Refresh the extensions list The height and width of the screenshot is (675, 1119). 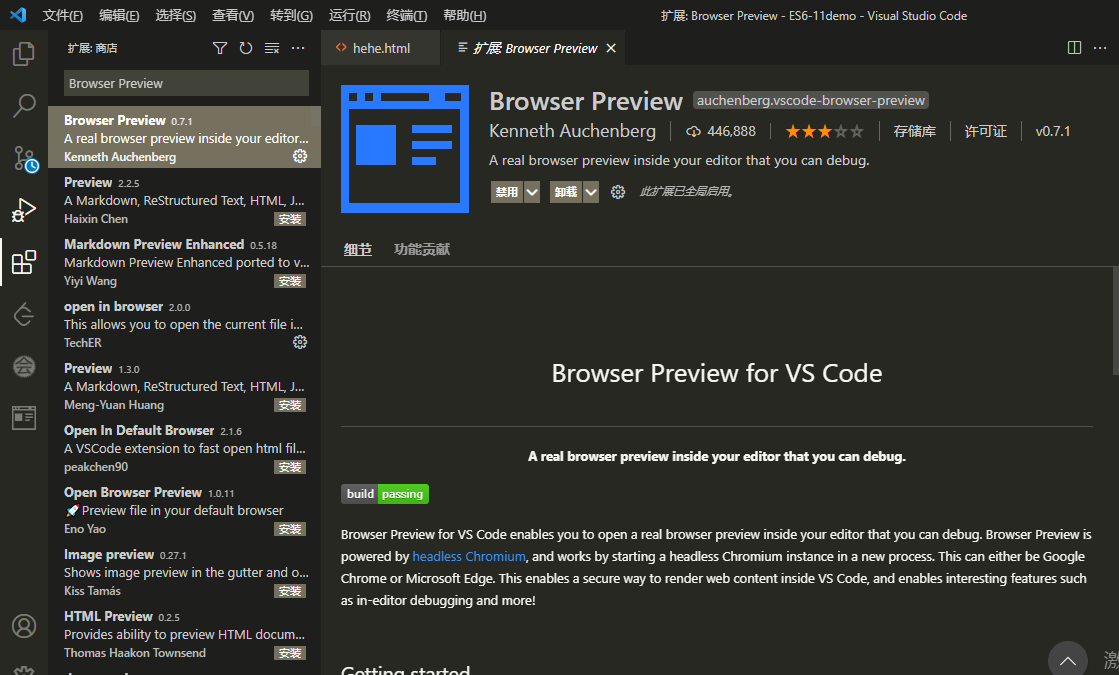pyautogui.click(x=245, y=47)
